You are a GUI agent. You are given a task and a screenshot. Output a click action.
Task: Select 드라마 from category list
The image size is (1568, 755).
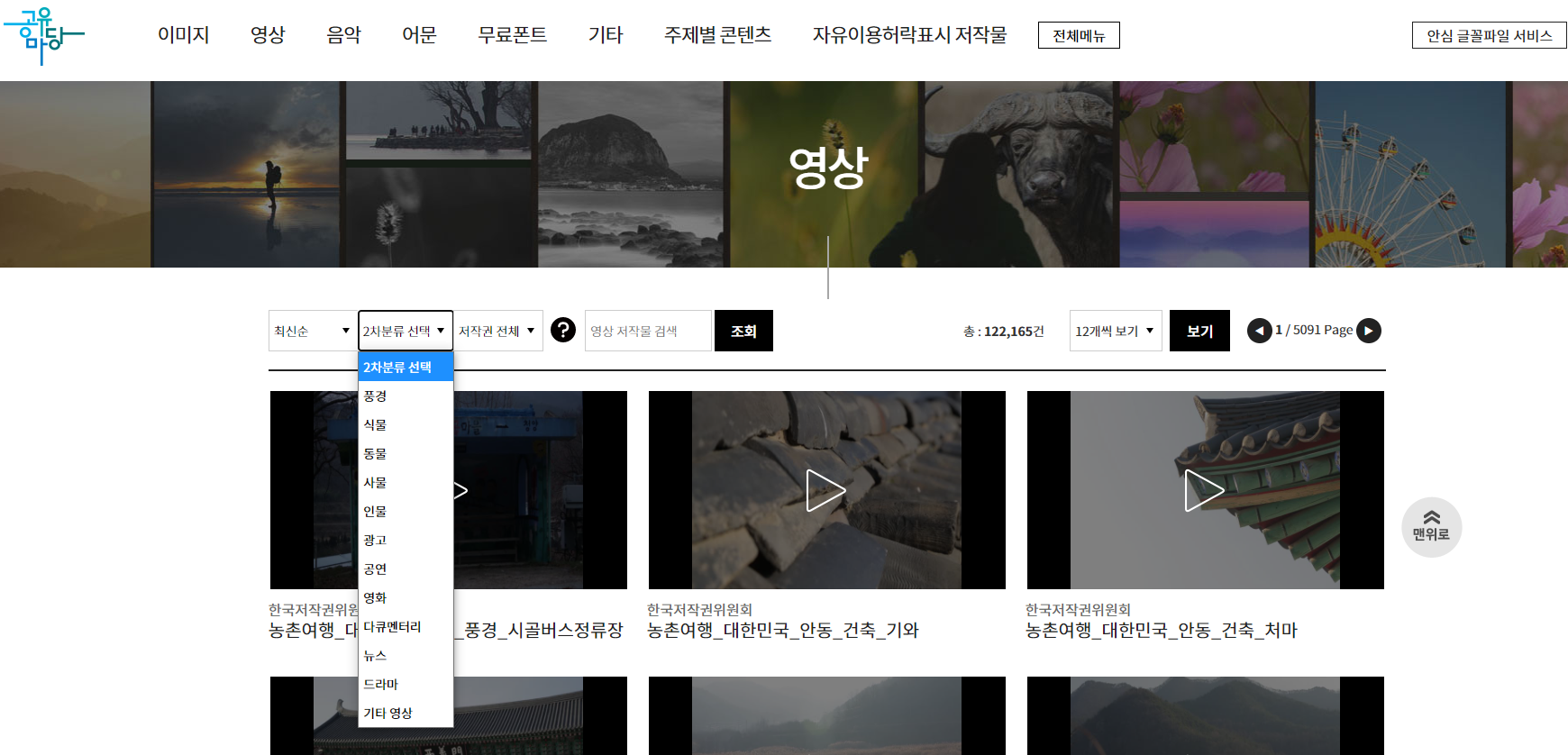(x=406, y=684)
